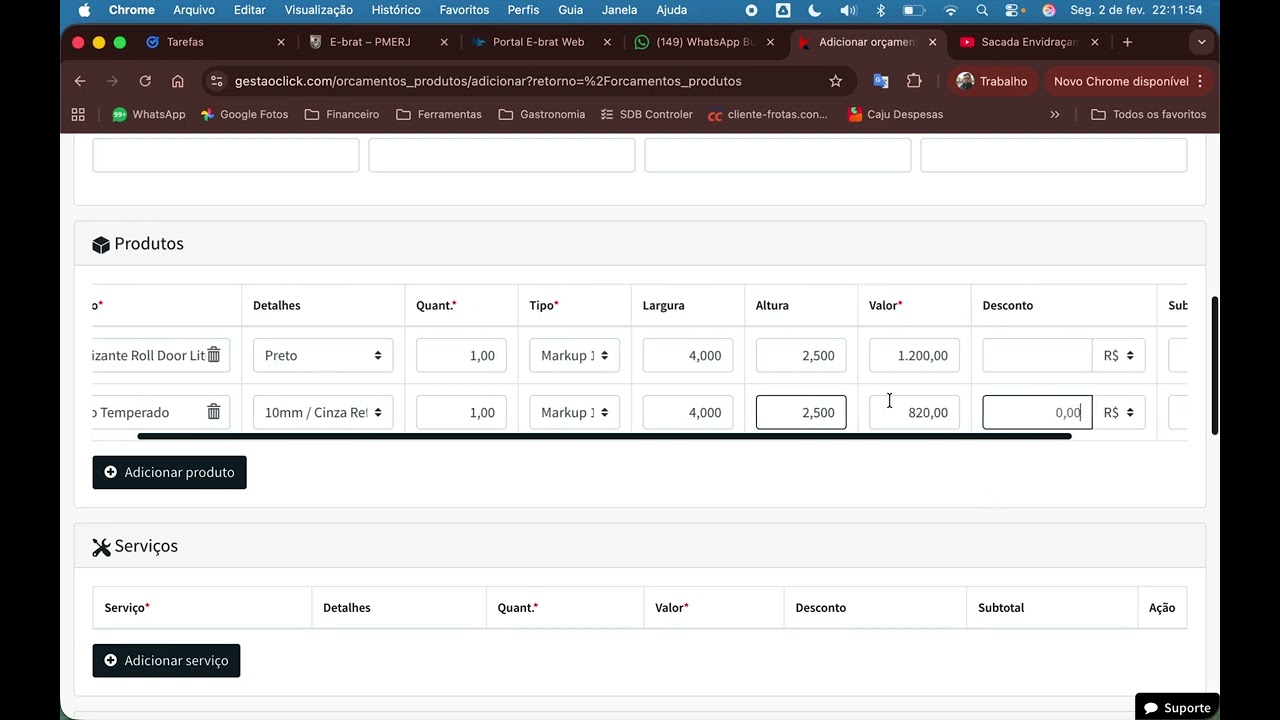Open the Extensions puzzle icon
Screen dimensions: 1280x720
pos(914,81)
